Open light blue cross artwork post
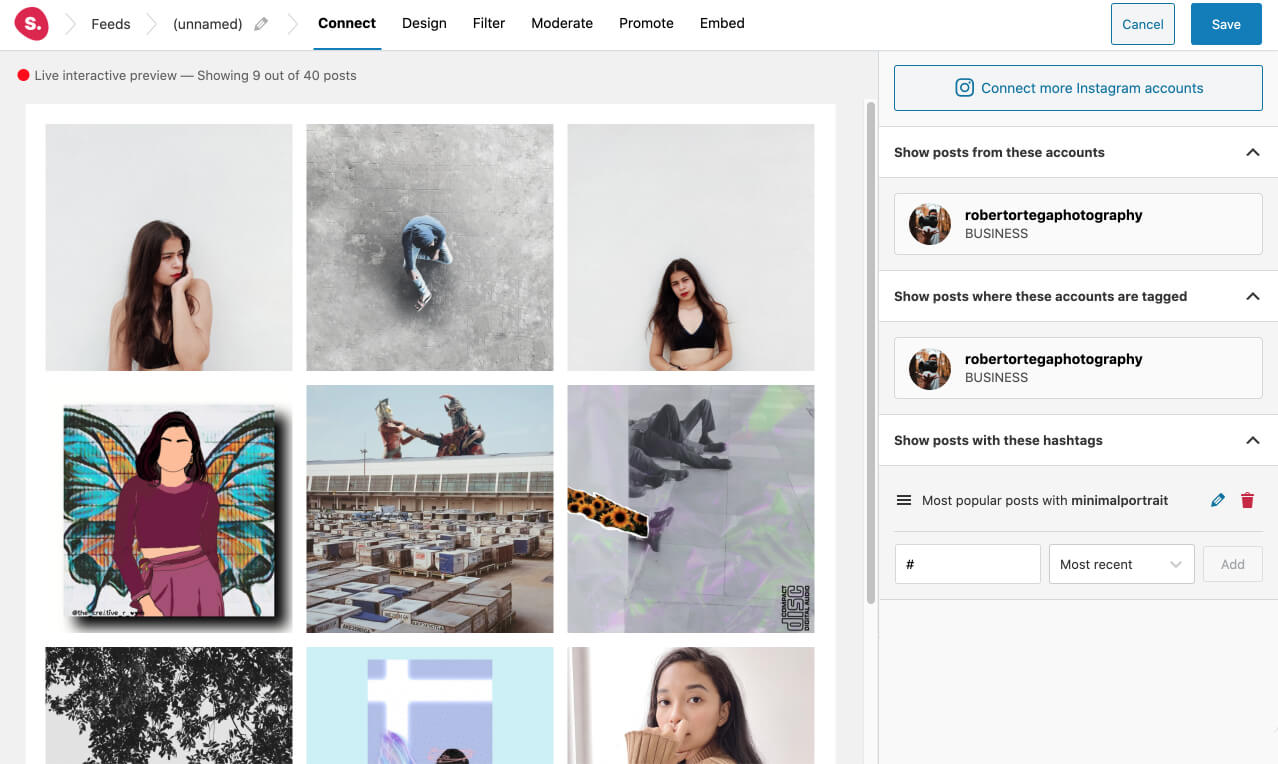The width and height of the screenshot is (1278, 764). click(430, 705)
